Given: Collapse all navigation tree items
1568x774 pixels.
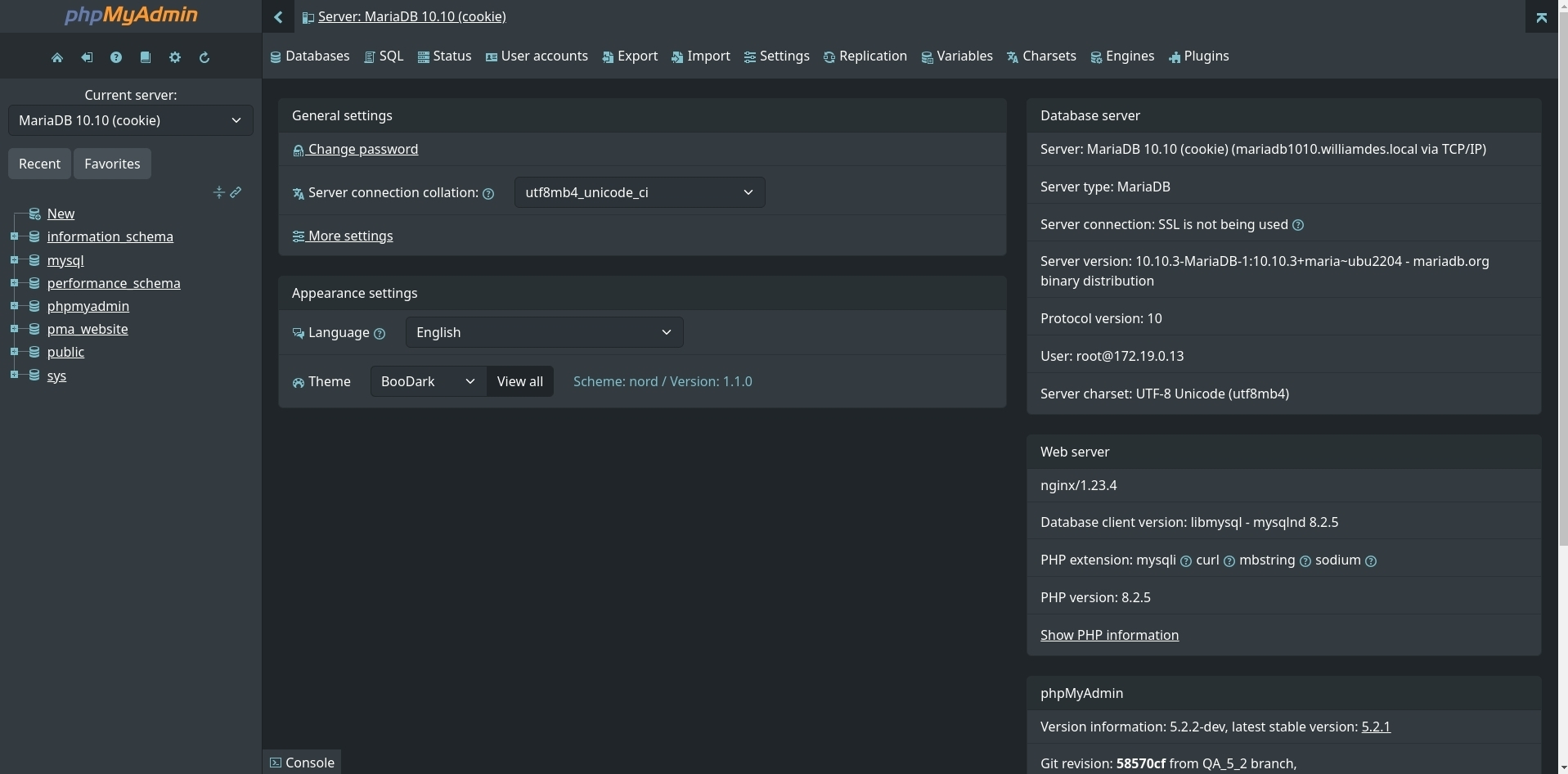Looking at the screenshot, I should coord(218,192).
